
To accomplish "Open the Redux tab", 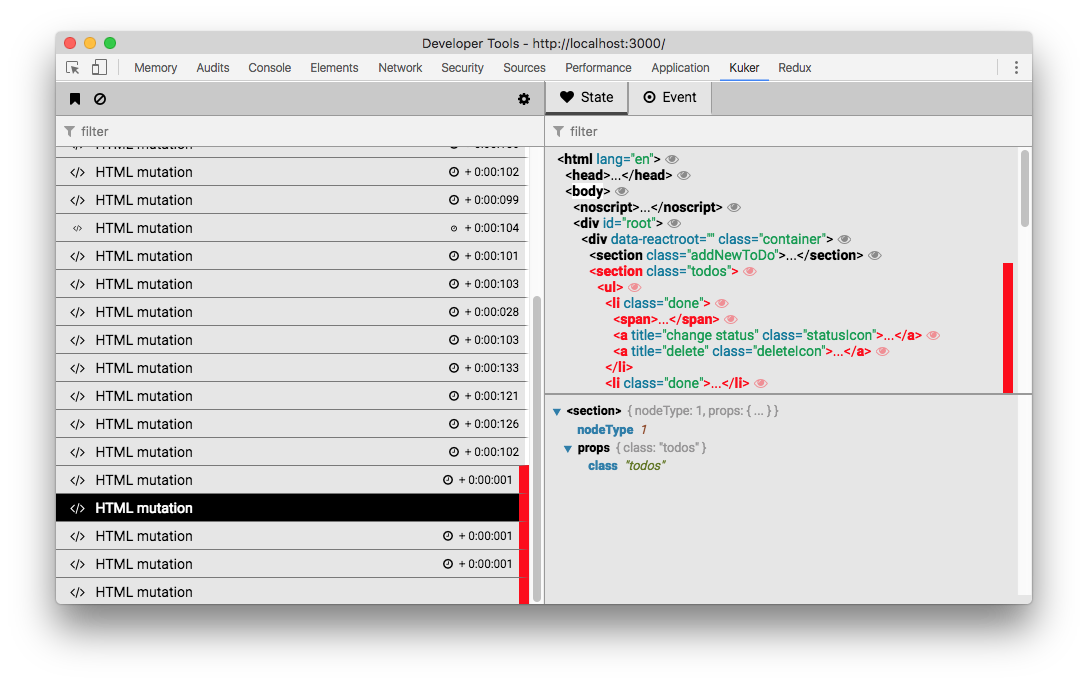I will click(794, 67).
